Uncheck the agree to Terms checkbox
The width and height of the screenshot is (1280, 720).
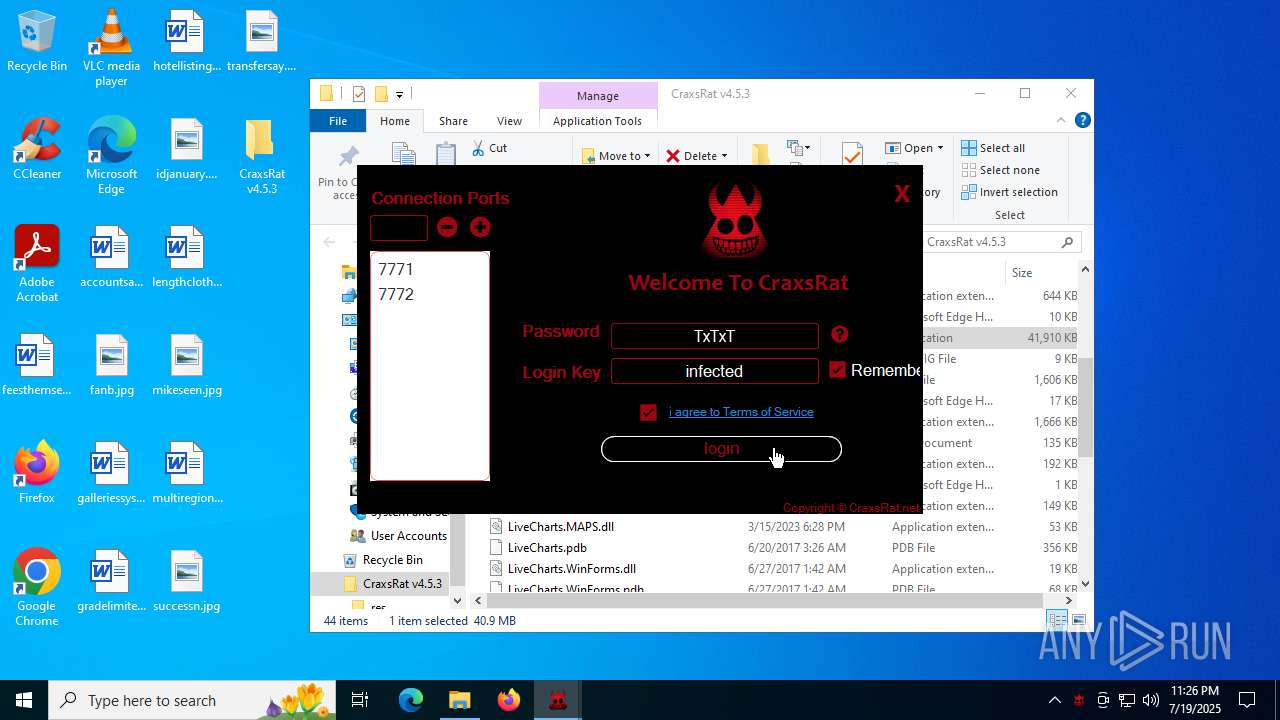[648, 412]
